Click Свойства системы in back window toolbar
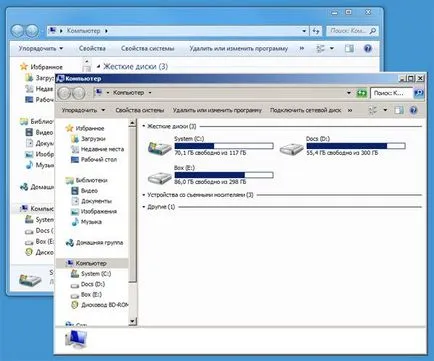 148,49
